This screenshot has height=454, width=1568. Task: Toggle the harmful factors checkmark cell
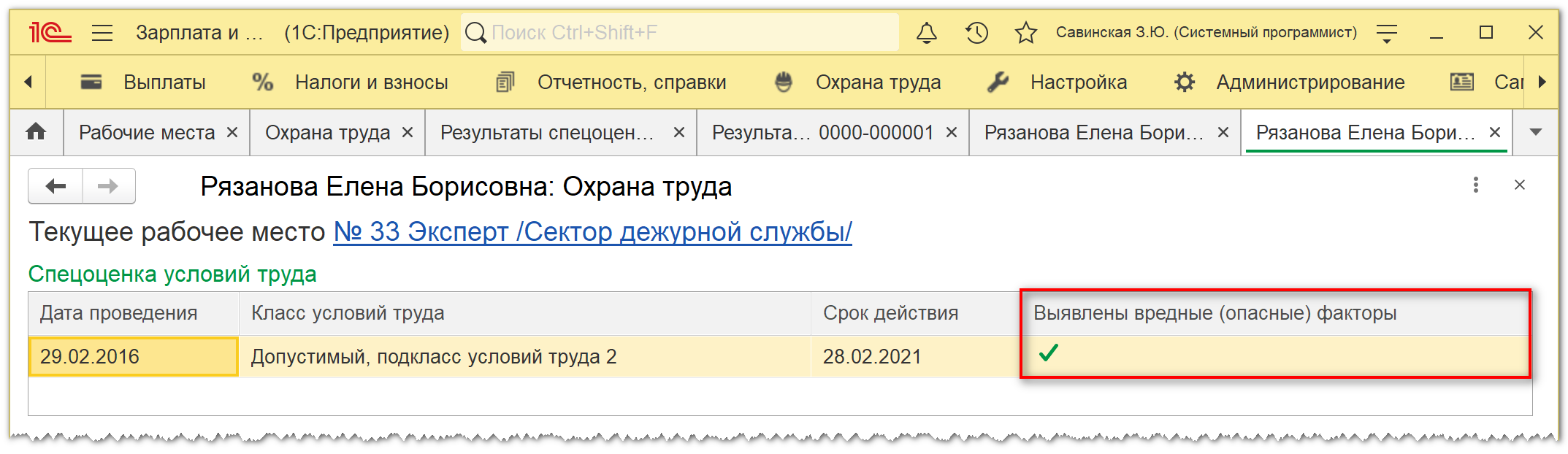click(1049, 354)
